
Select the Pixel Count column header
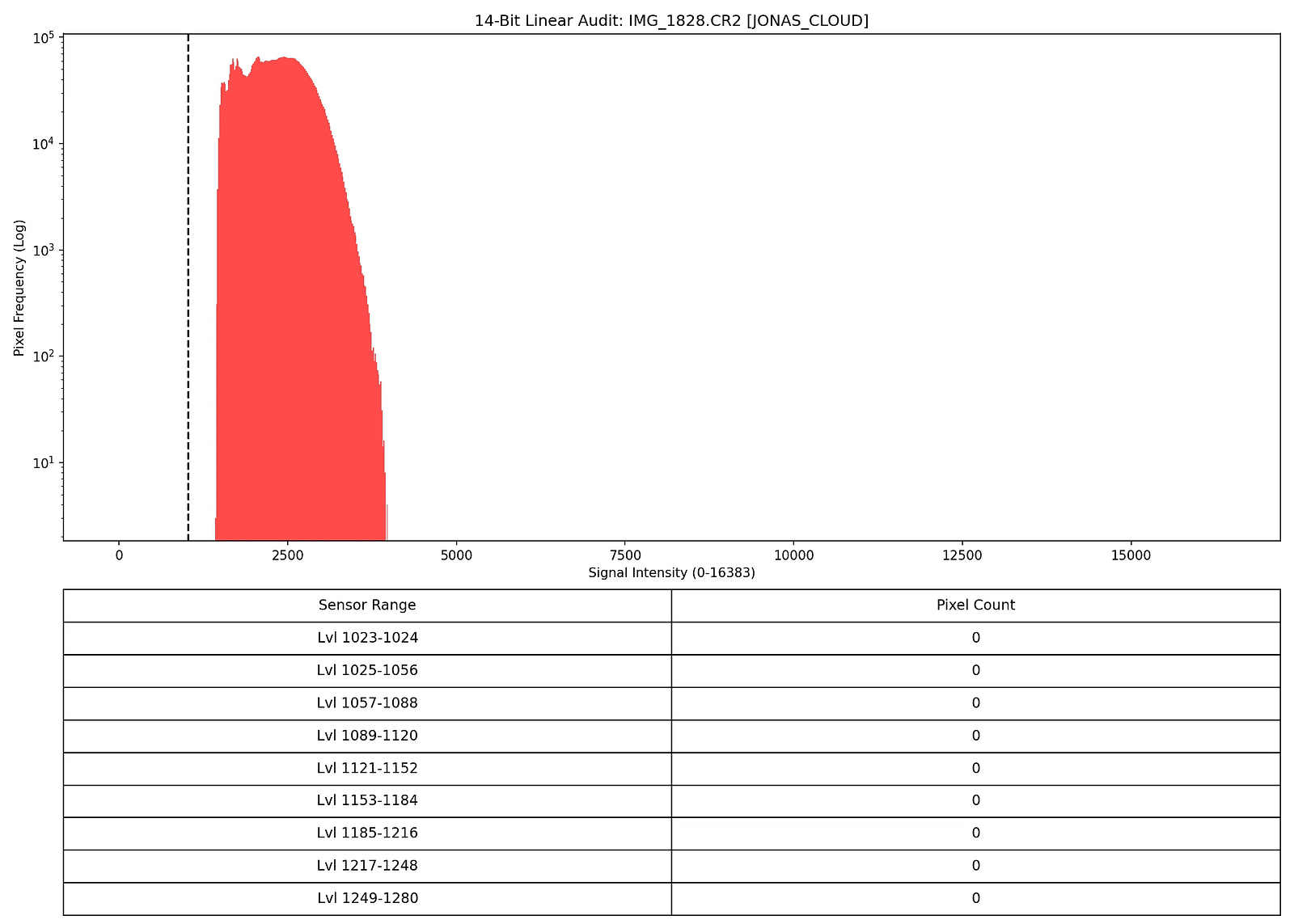975,605
